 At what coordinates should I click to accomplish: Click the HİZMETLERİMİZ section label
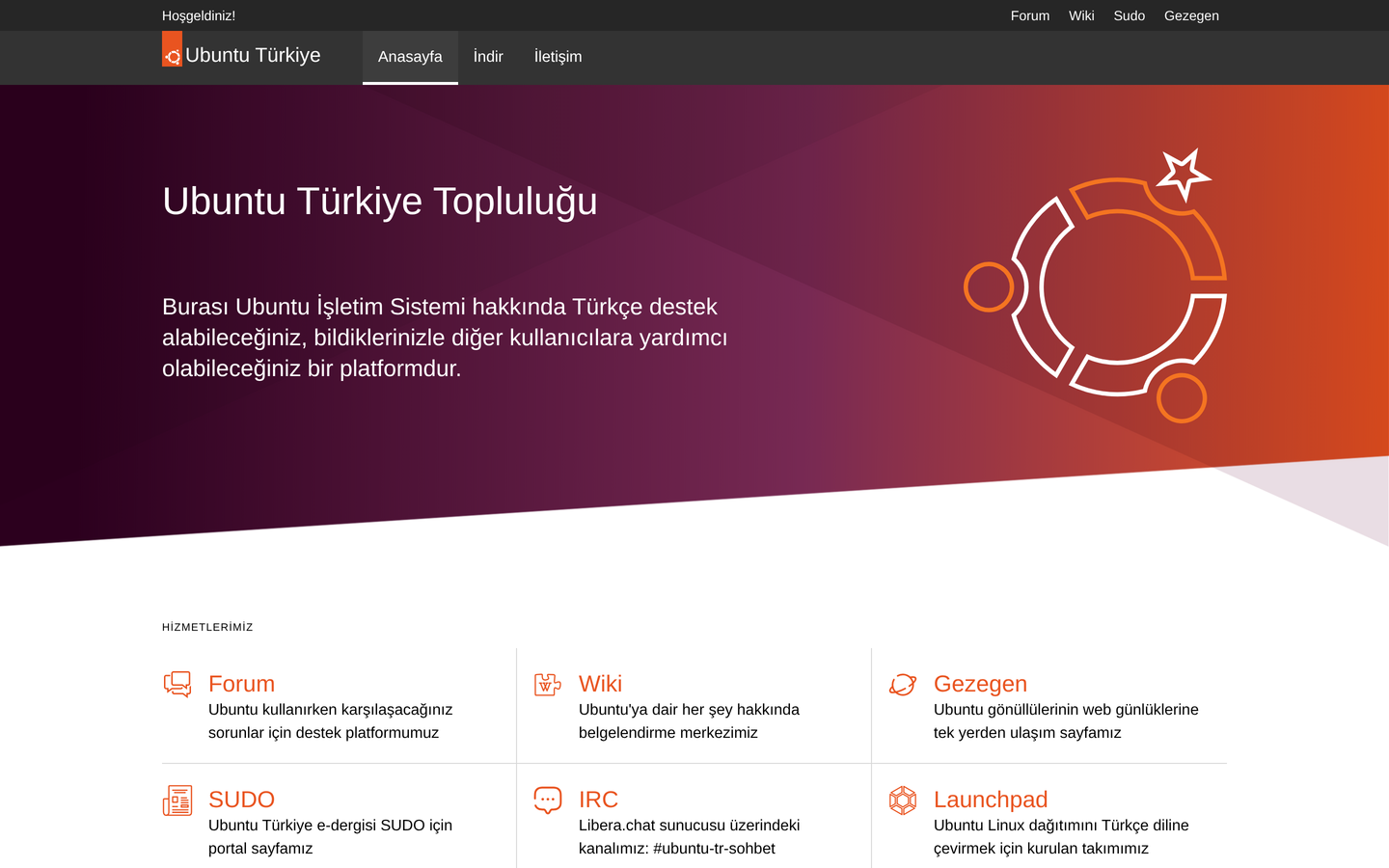click(207, 627)
